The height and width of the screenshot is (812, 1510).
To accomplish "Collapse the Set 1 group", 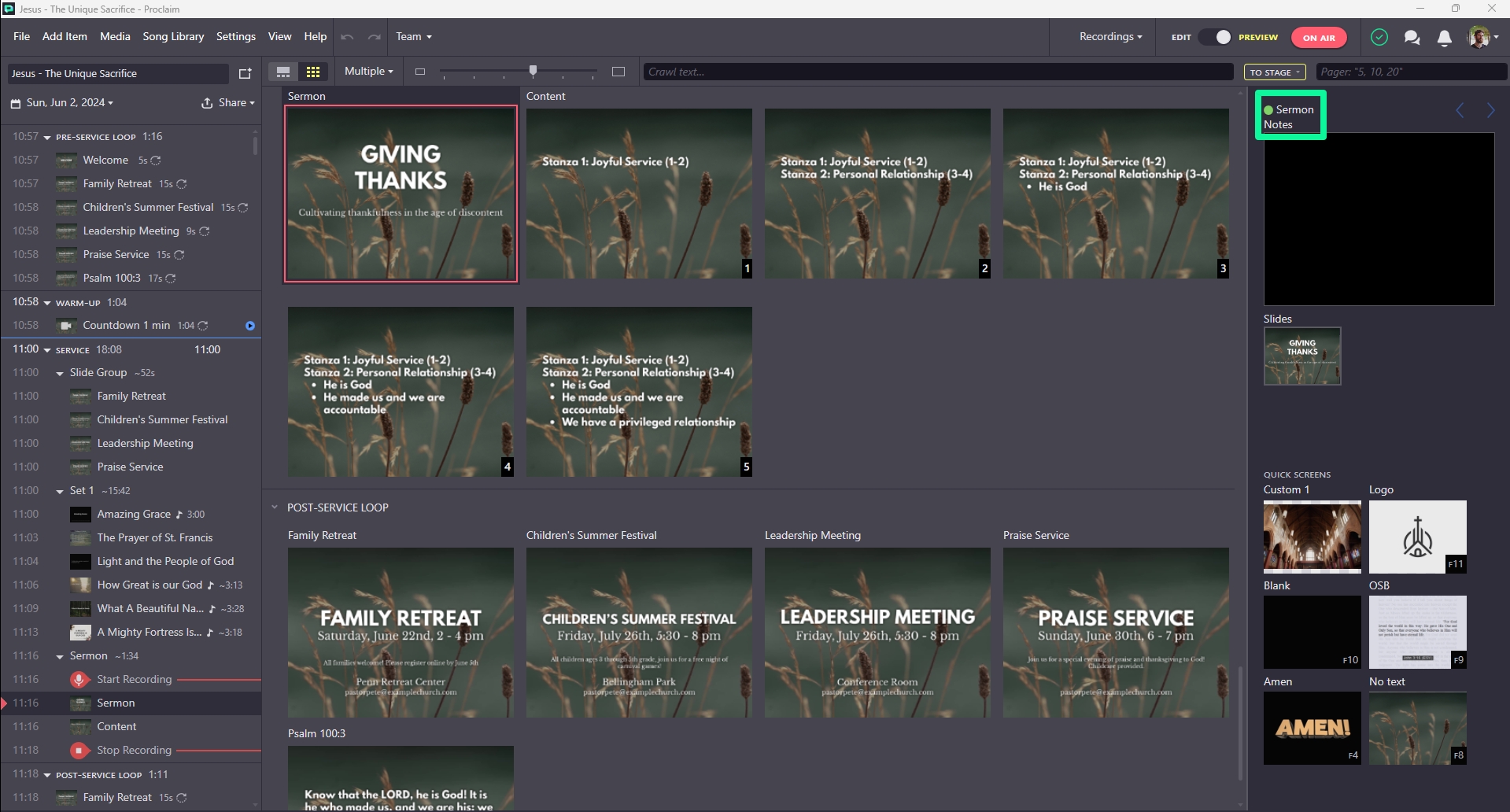I will coord(60,491).
